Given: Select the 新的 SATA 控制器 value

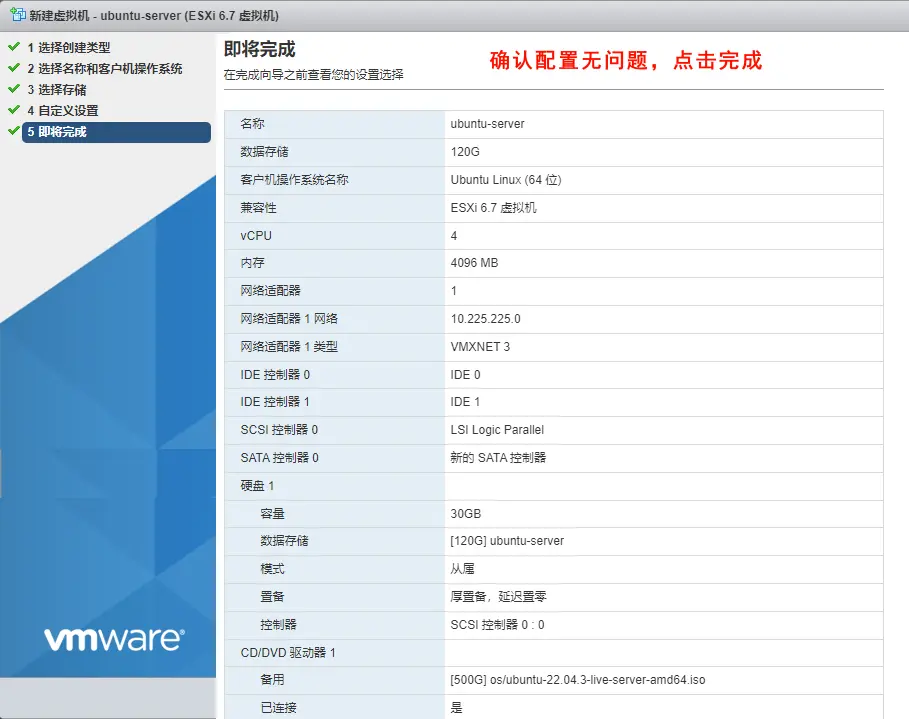Looking at the screenshot, I should pos(499,457).
